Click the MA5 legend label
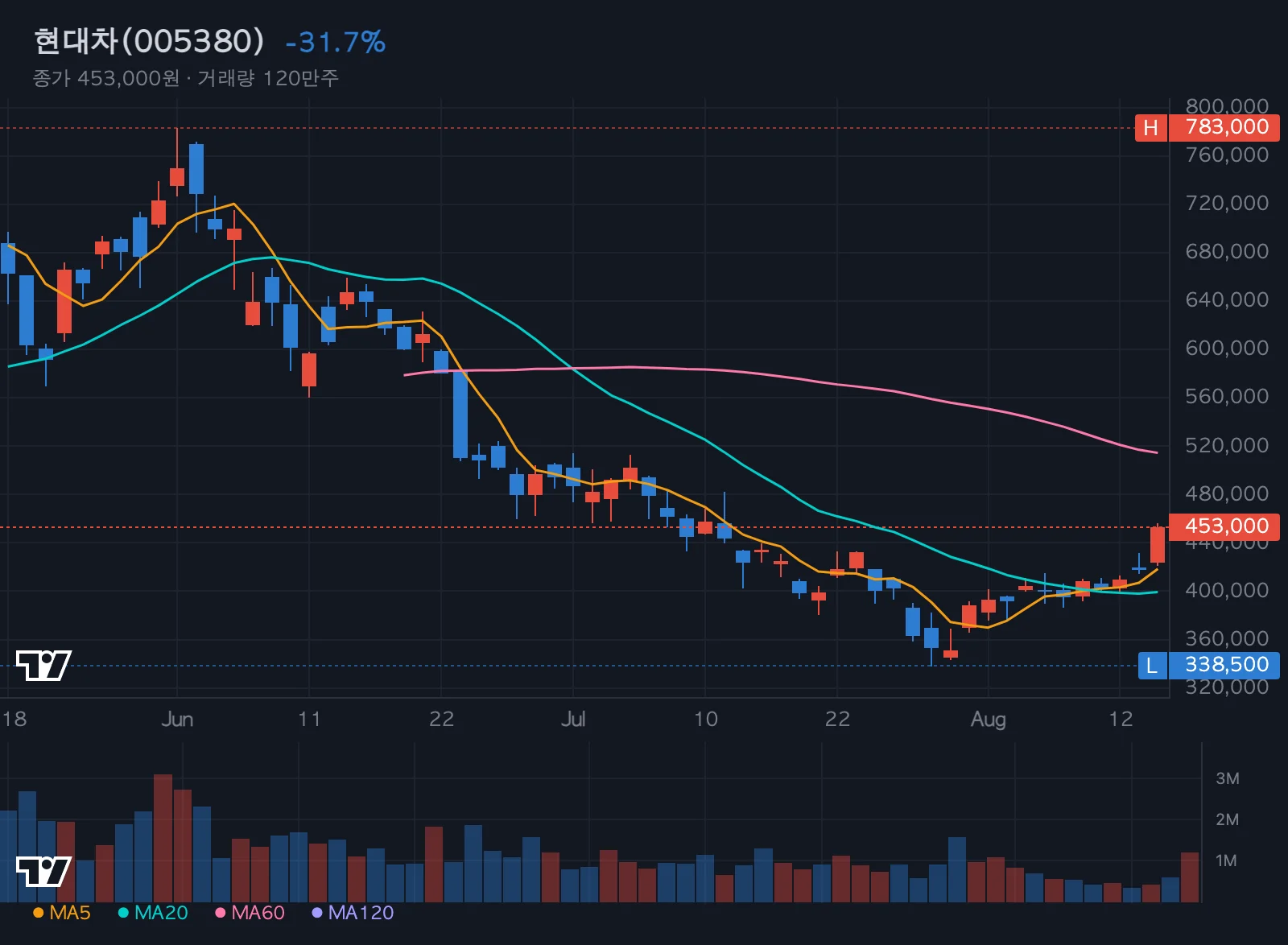Screen dimensions: 1288x945 [70, 912]
